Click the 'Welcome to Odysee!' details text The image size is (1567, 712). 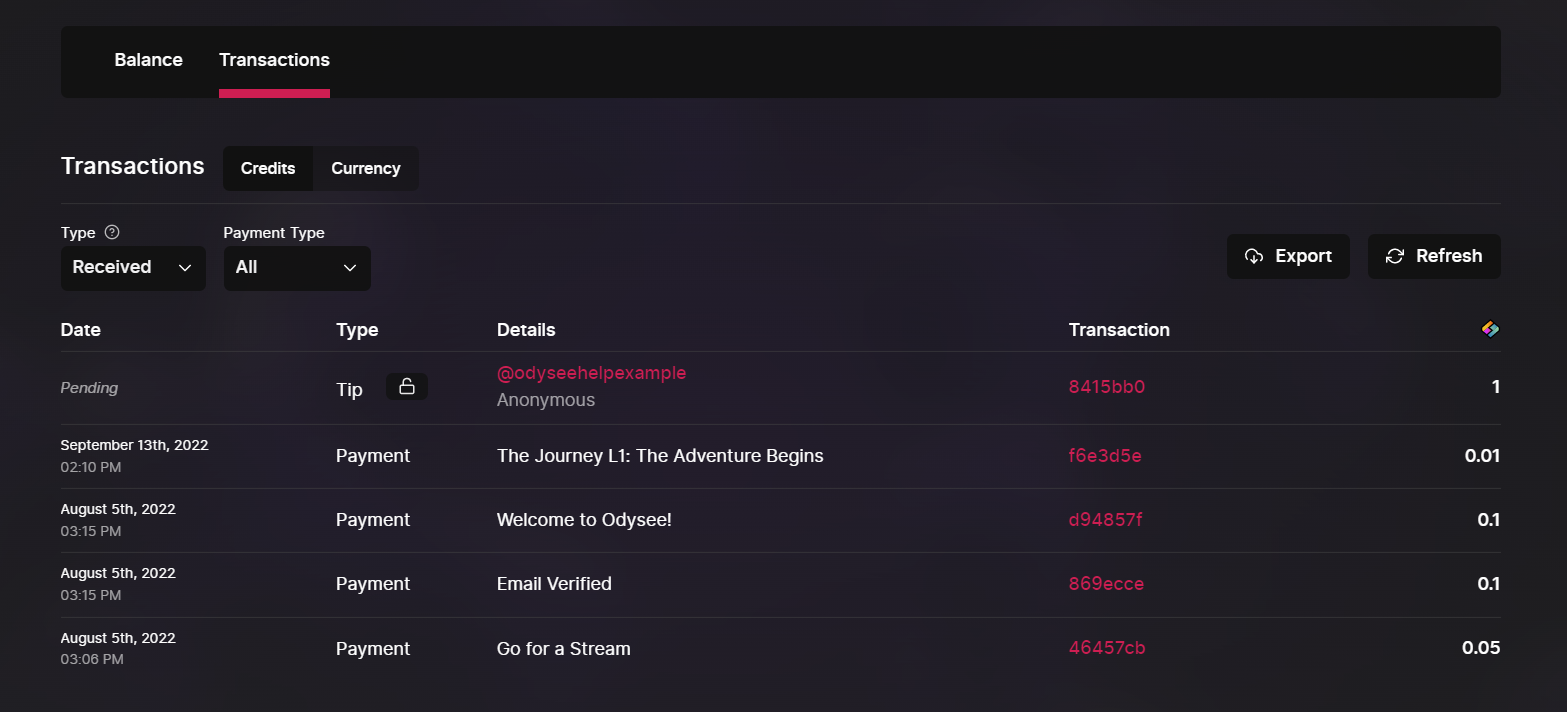(x=584, y=520)
